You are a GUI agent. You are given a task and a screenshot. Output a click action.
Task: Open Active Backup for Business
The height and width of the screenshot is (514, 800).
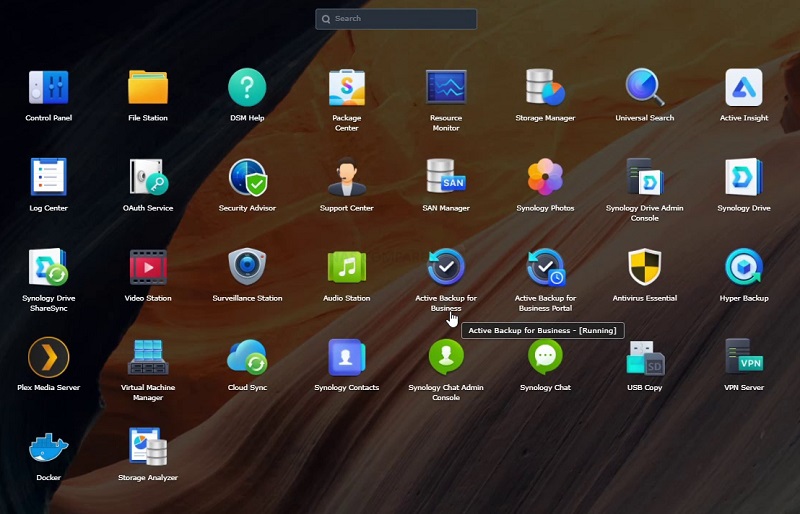point(446,268)
